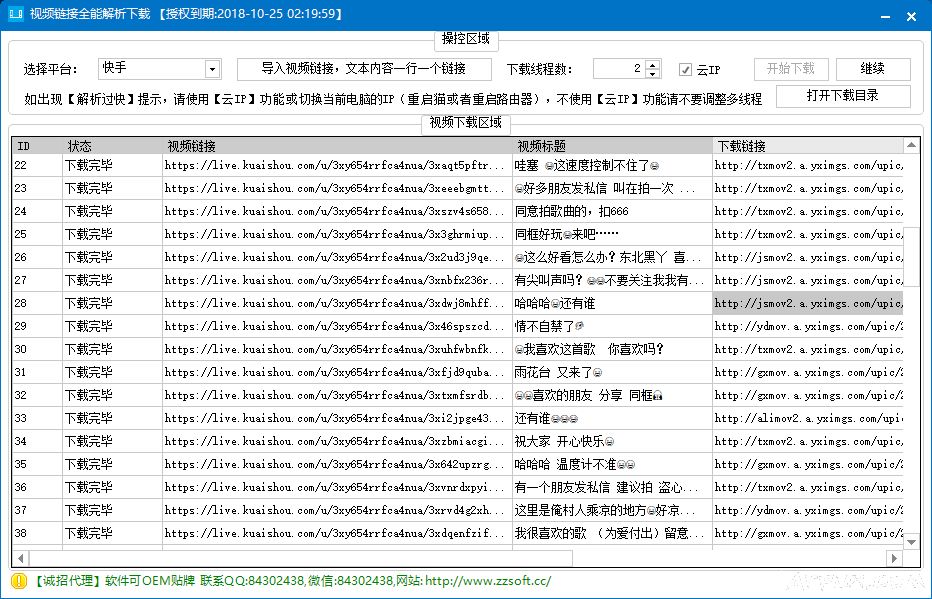Select the row with ID 23
Screen dimensions: 932x599
coord(458,188)
